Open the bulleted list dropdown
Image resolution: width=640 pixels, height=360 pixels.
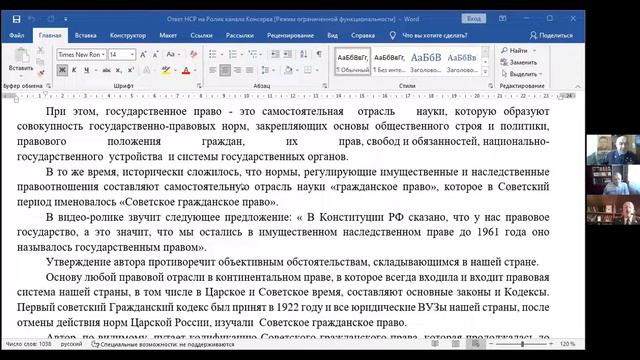pos(222,54)
